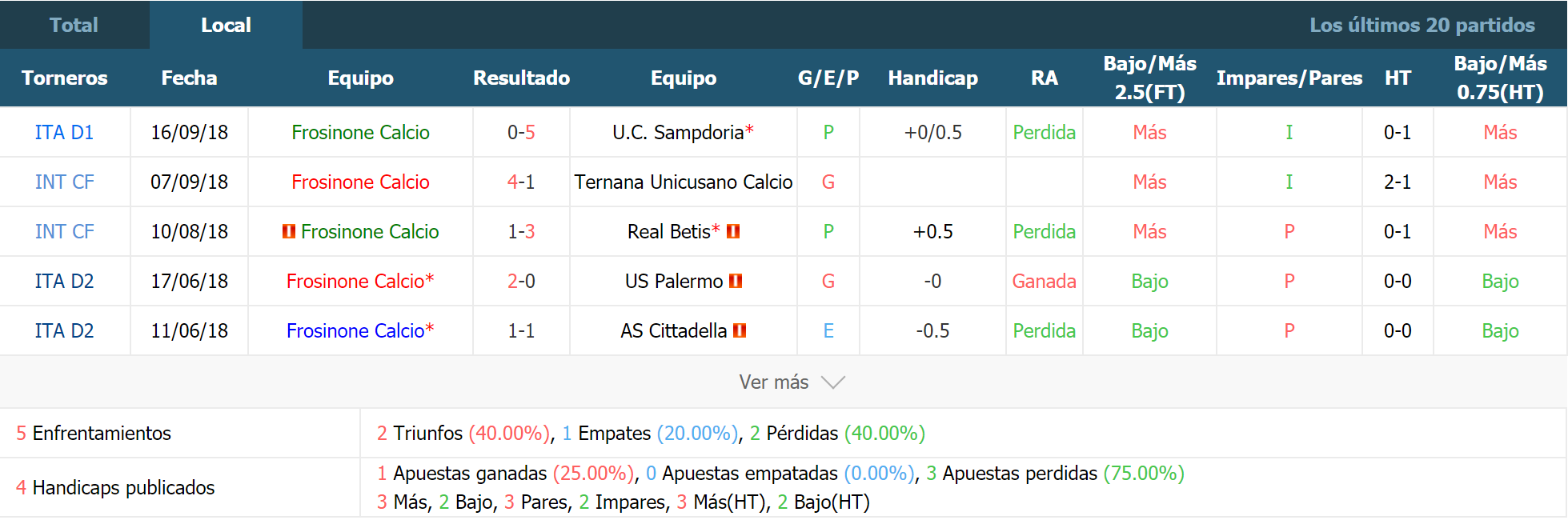
Task: Click the Impares/Pares column header
Action: [x=1289, y=78]
